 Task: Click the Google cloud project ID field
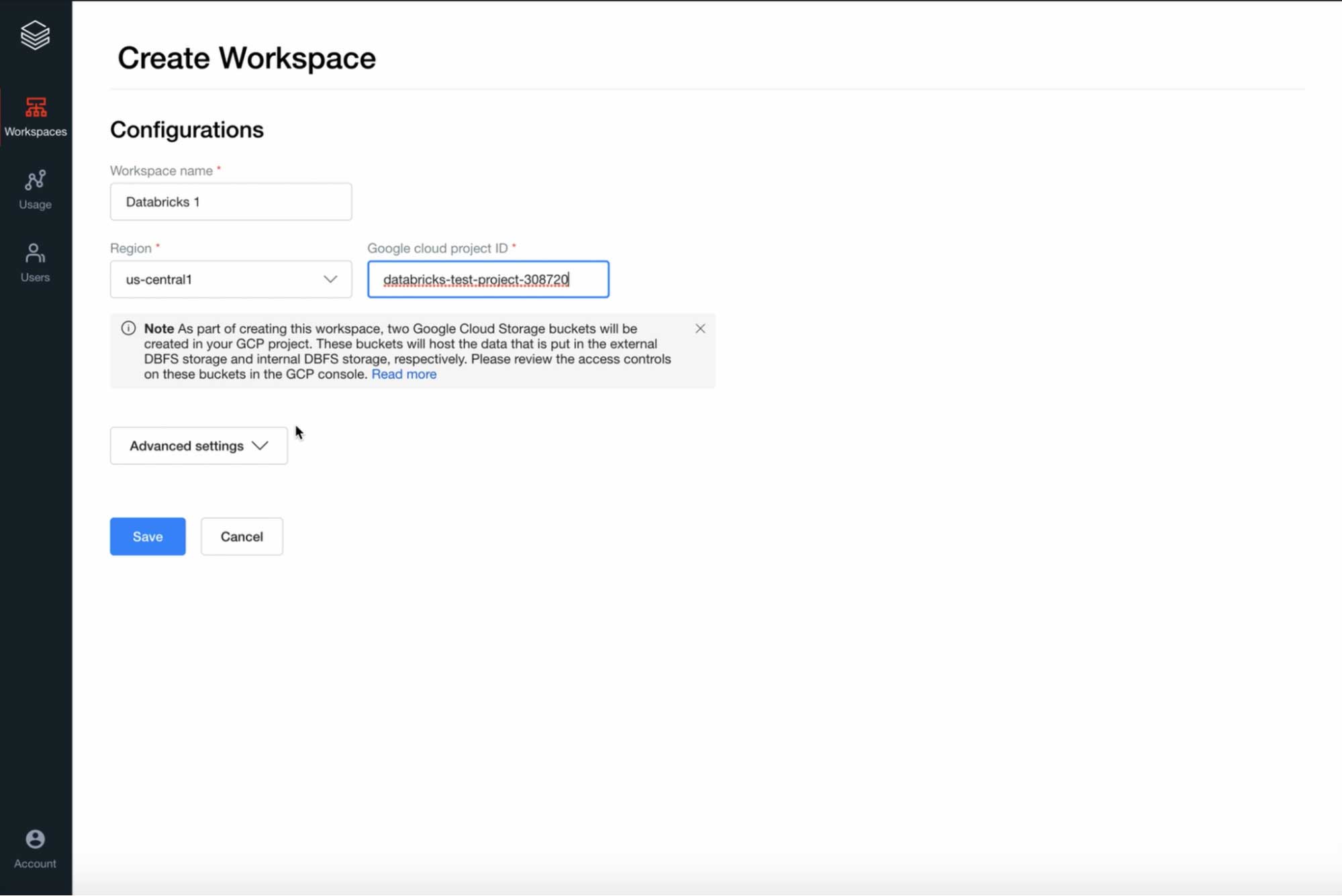pyautogui.click(x=487, y=279)
